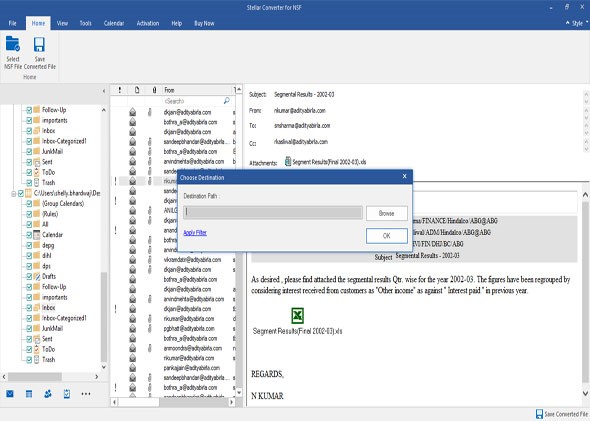Switch to the calendar view icon in bottom navigation

[29, 394]
